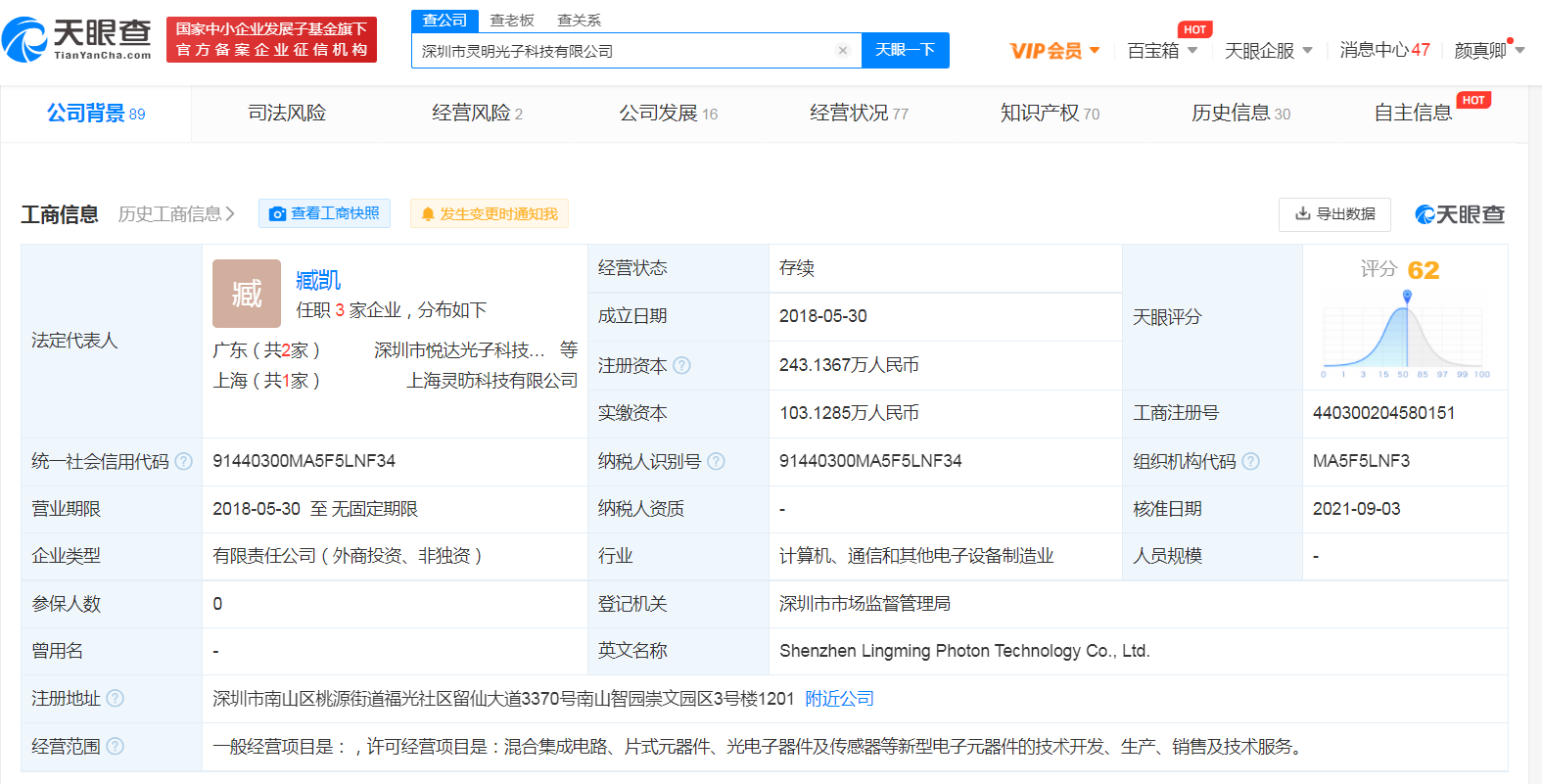Viewport: 1542px width, 784px height.
Task: Open the TianYanCha logo homepage
Action: pyautogui.click(x=76, y=39)
